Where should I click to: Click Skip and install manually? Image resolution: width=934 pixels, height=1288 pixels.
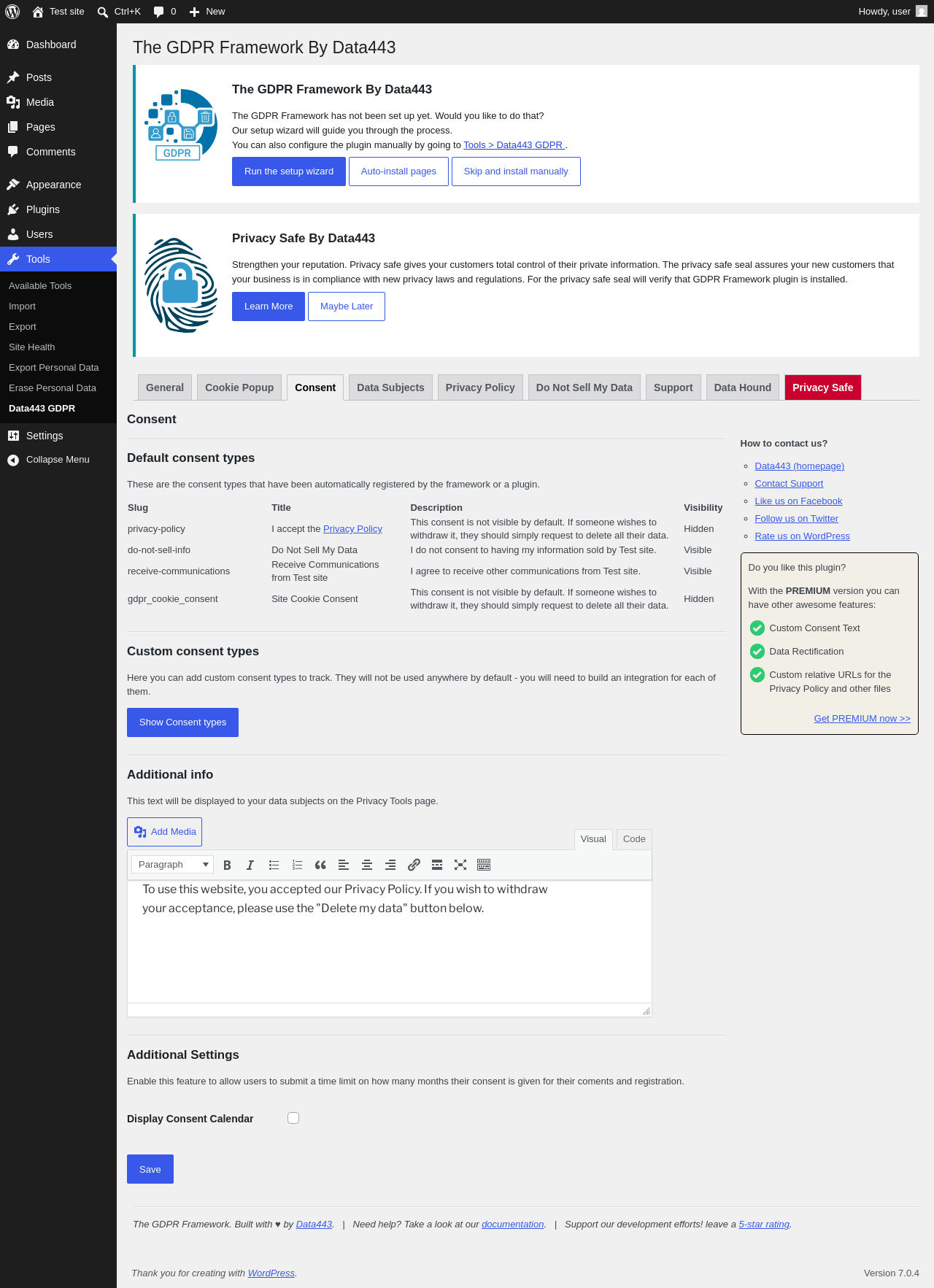coord(516,171)
